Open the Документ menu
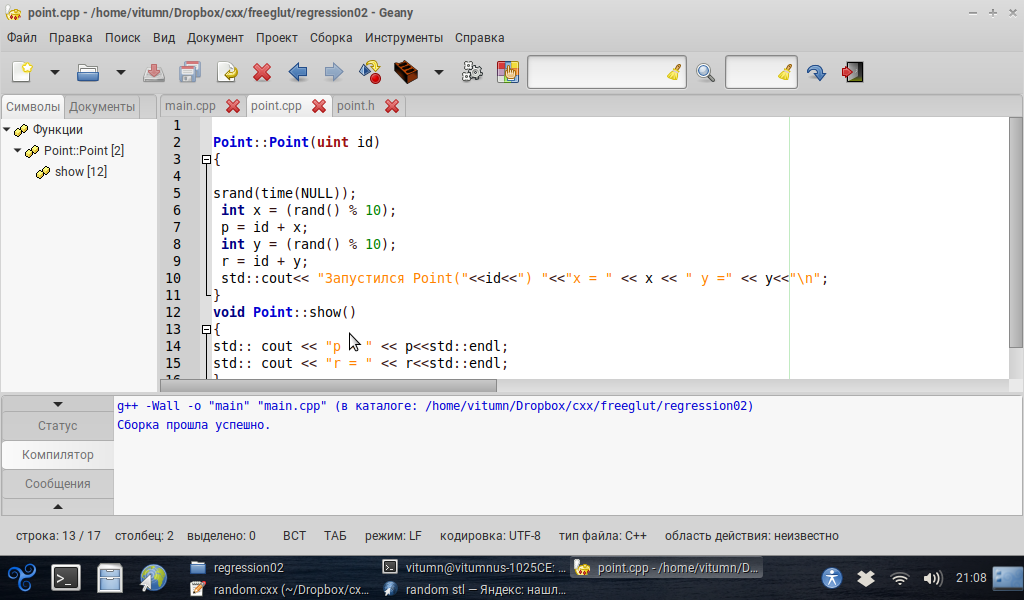Viewport: 1024px width, 600px height. tap(215, 38)
